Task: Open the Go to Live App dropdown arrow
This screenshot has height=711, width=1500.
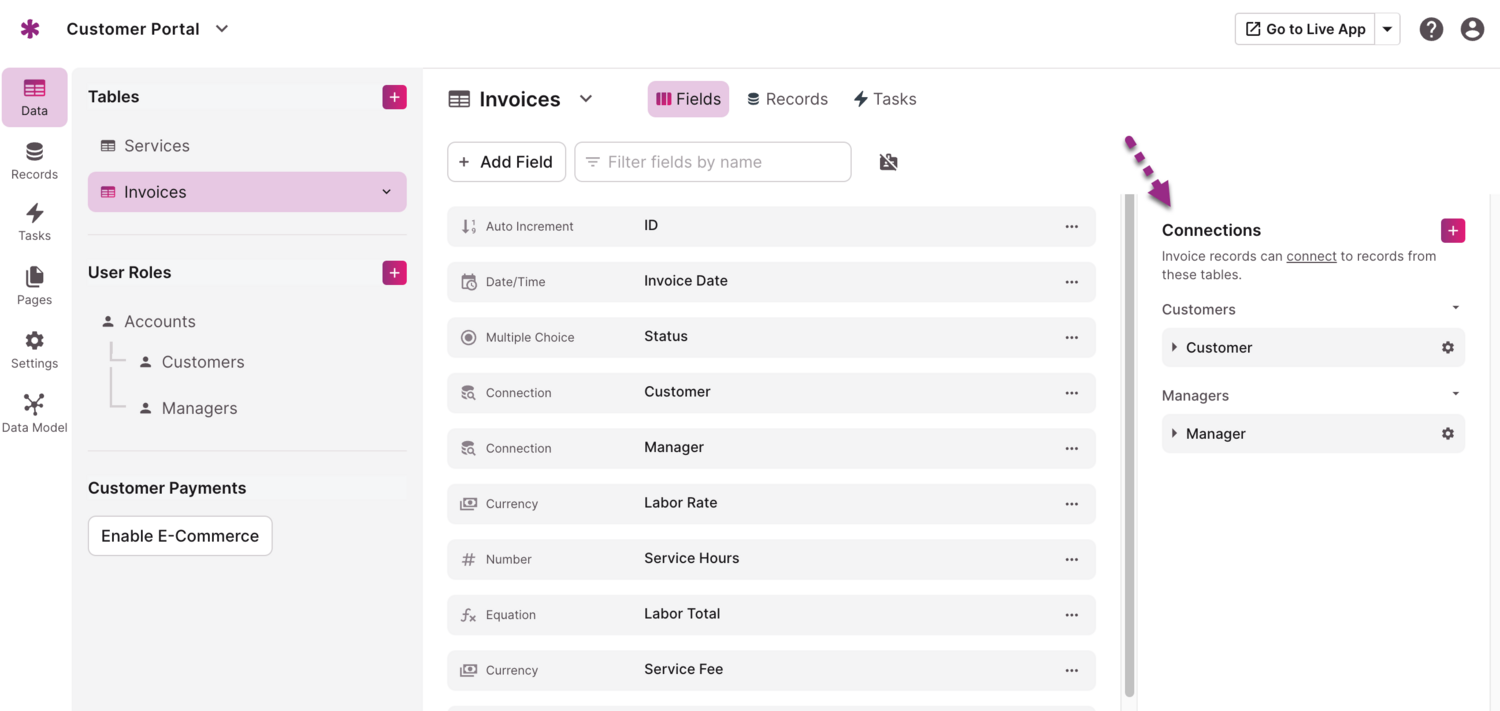Action: (x=1387, y=29)
